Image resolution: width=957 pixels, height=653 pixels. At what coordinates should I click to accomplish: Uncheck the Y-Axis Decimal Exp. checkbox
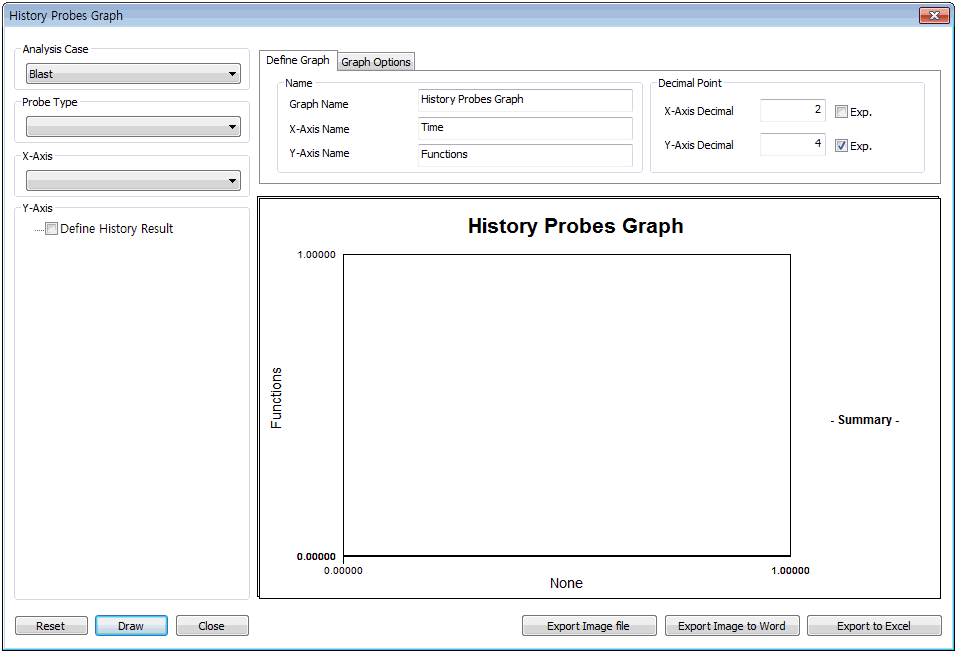842,145
